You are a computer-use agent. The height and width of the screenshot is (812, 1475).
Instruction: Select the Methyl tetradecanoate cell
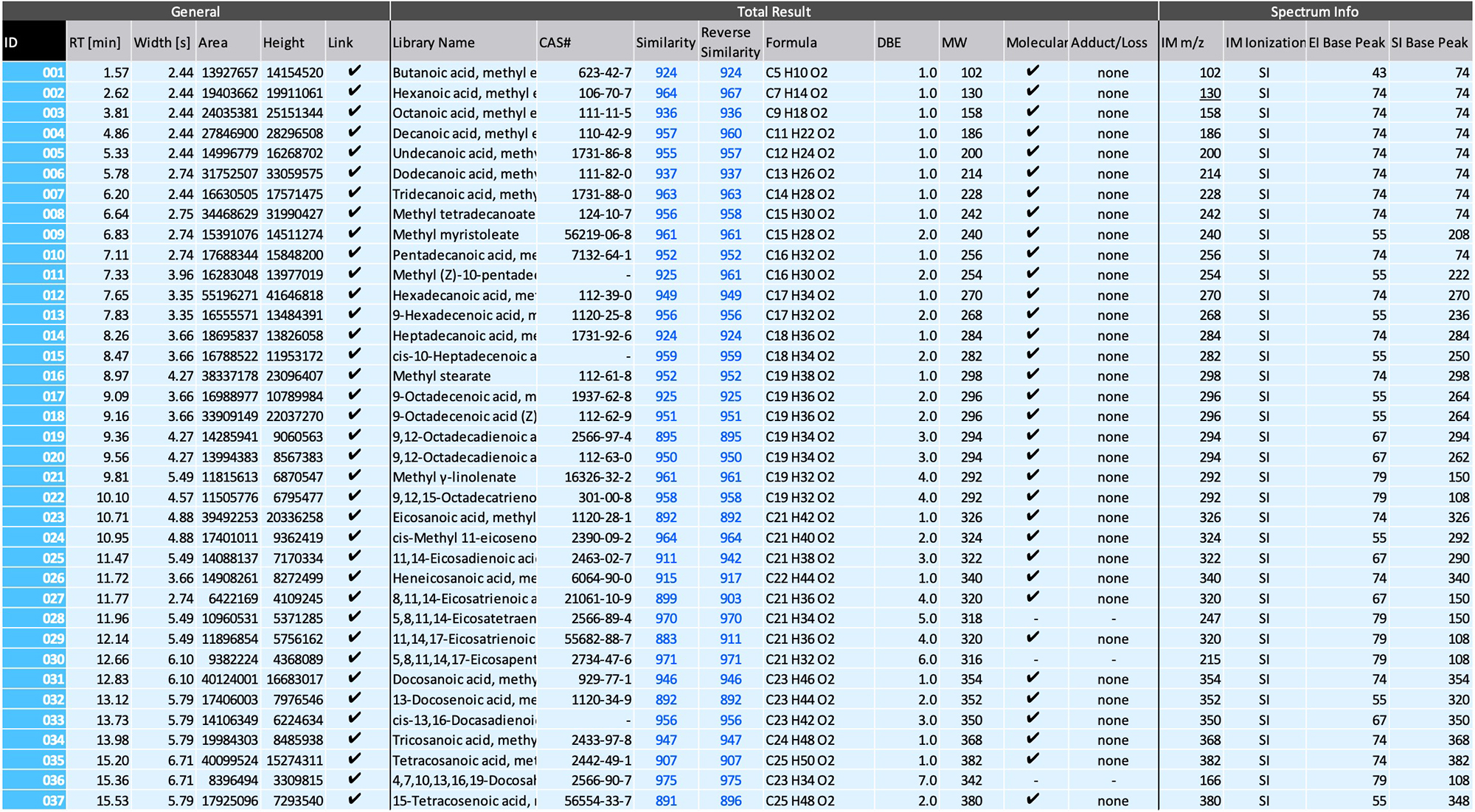(x=464, y=214)
